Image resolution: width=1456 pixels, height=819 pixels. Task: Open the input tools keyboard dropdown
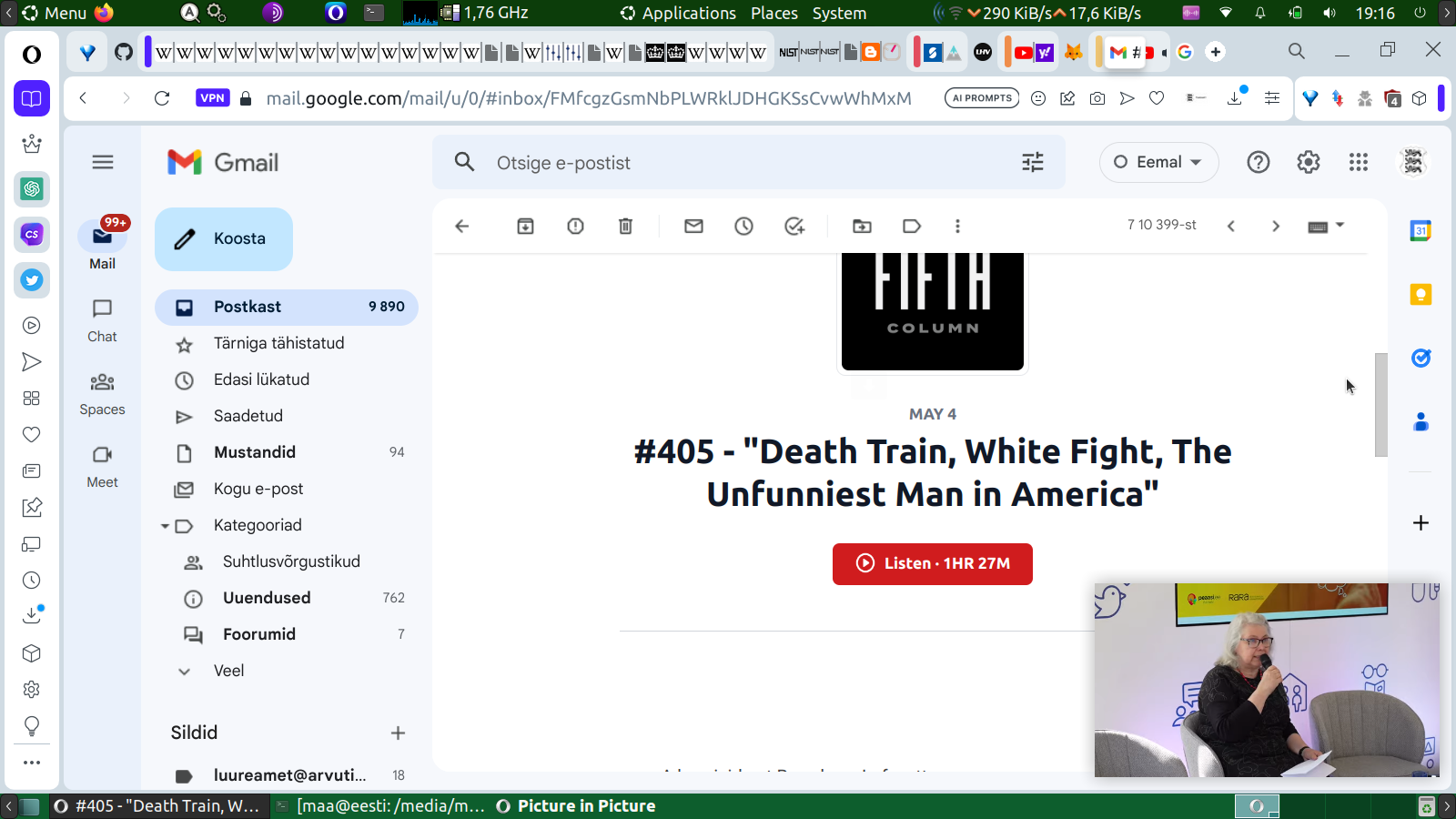1326,226
